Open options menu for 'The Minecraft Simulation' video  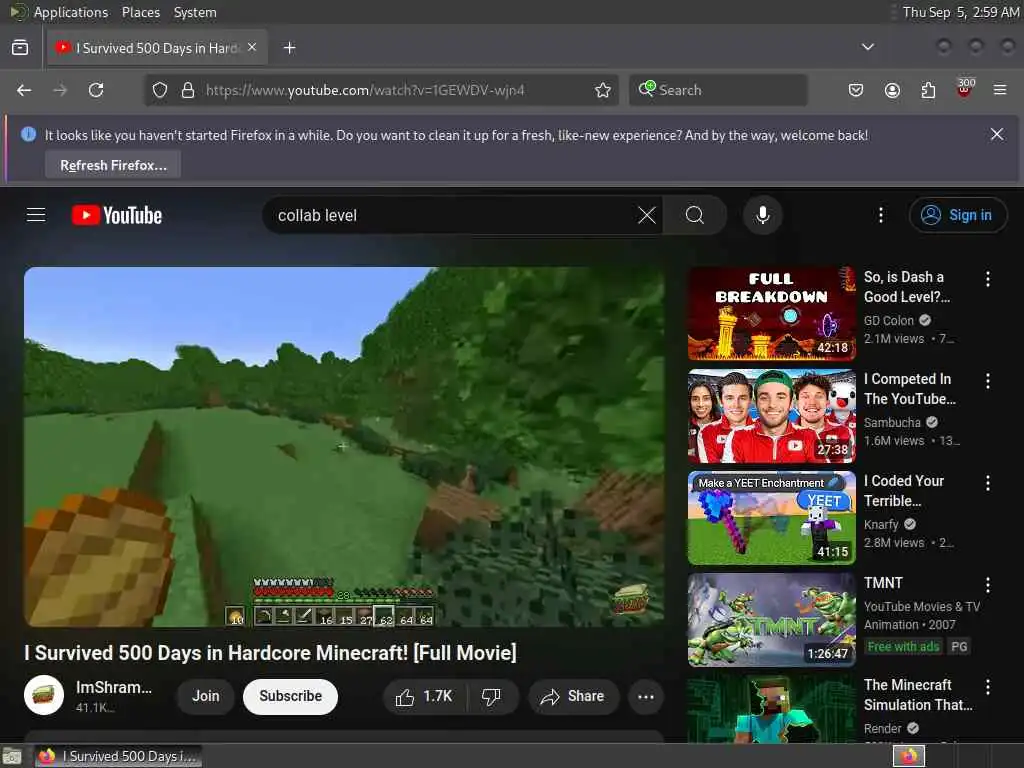(x=988, y=687)
